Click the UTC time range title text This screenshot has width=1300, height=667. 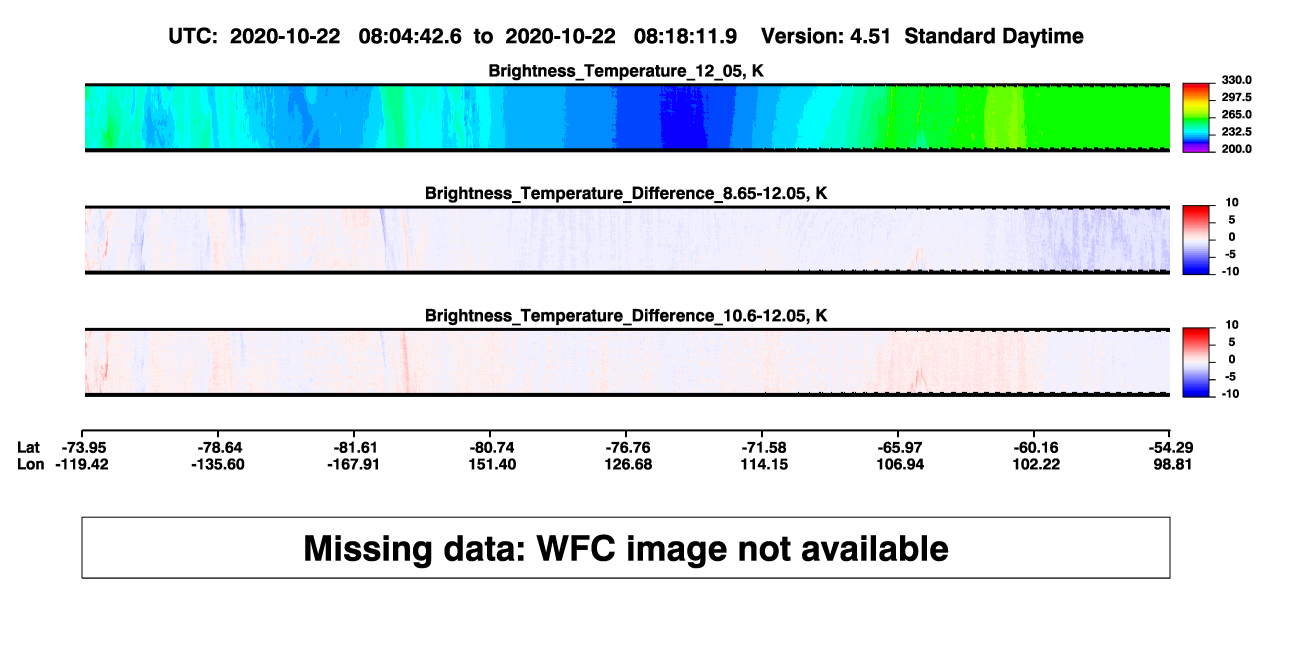point(627,37)
